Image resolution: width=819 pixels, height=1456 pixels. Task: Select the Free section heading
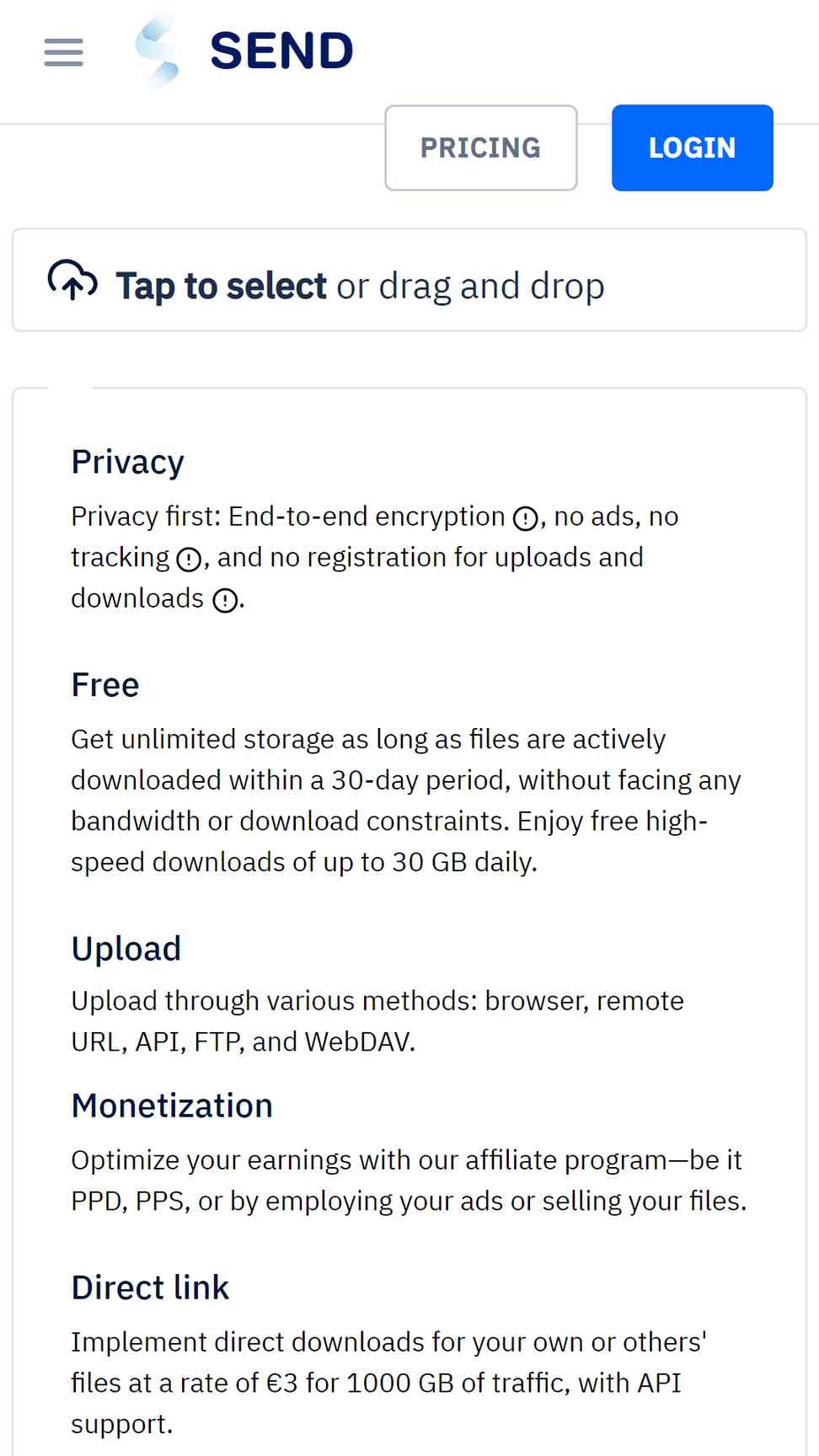click(105, 685)
